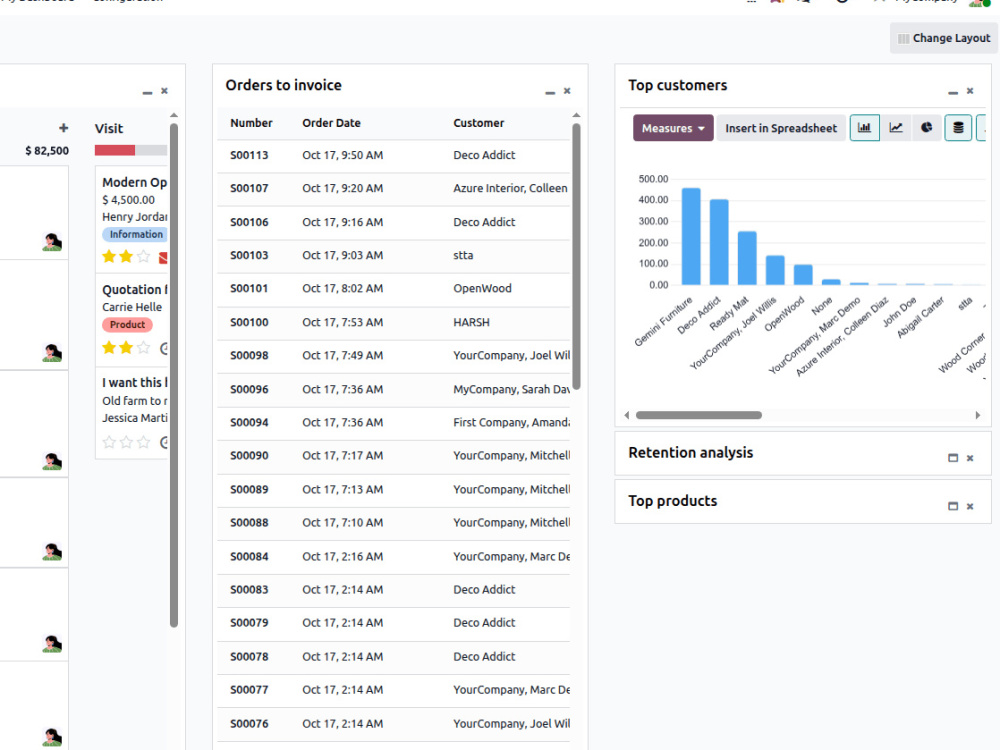Image resolution: width=1000 pixels, height=750 pixels.
Task: Open activity clock on I want this card
Action: (x=164, y=442)
